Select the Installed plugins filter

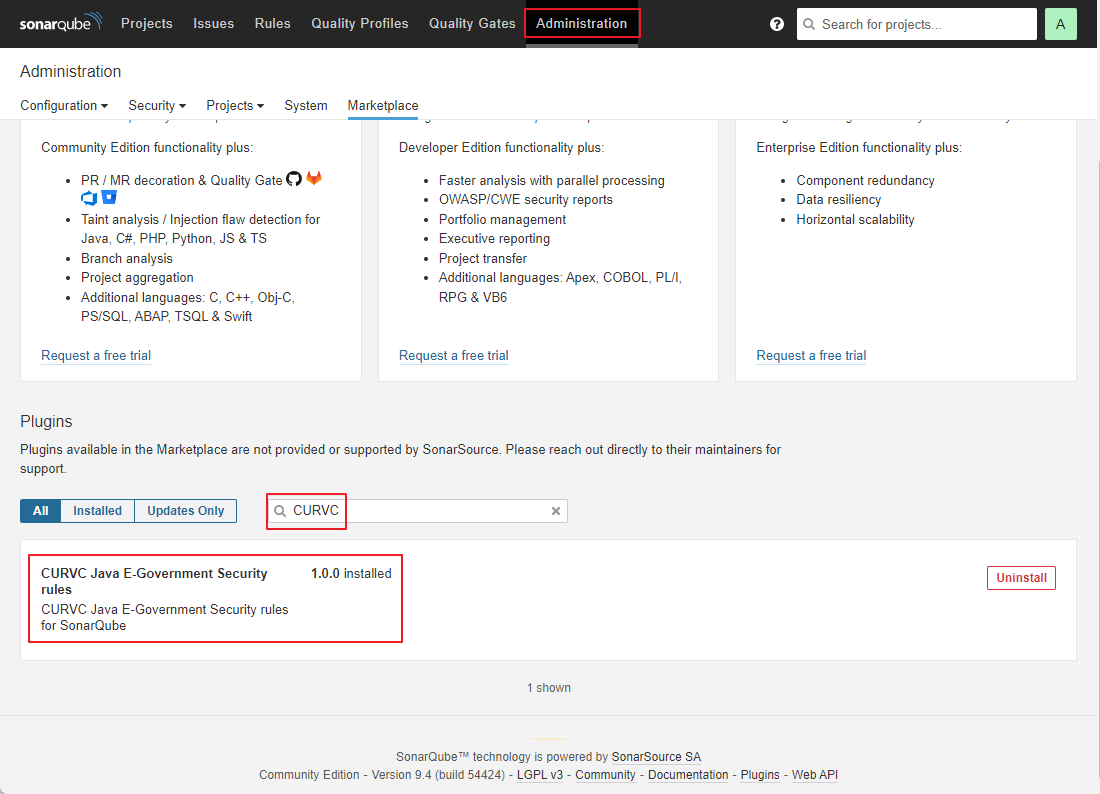[98, 511]
